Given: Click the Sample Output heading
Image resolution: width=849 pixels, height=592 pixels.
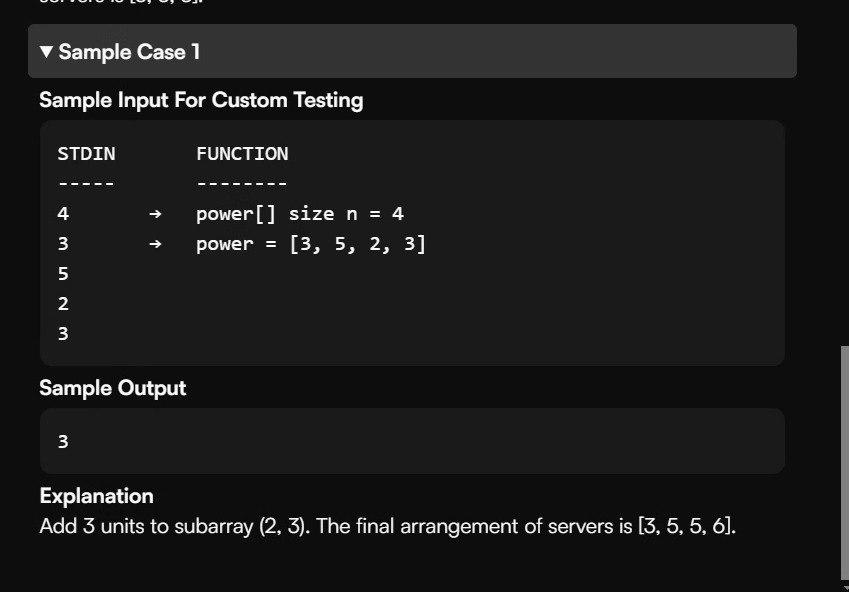Looking at the screenshot, I should click(113, 388).
